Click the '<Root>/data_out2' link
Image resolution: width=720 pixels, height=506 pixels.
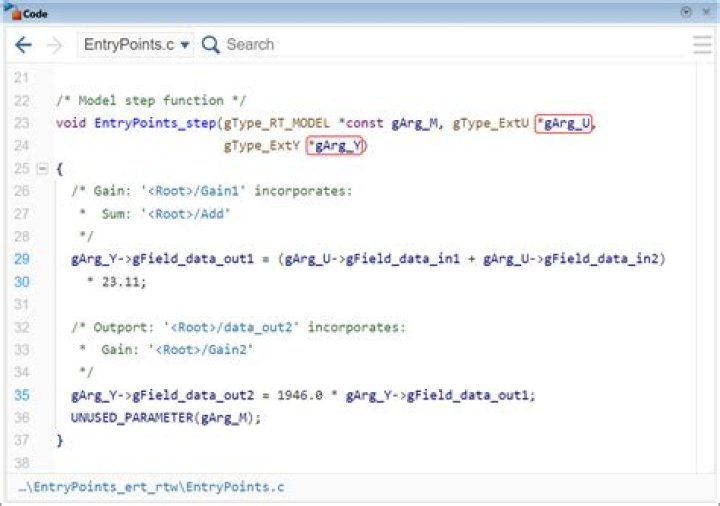click(x=231, y=327)
